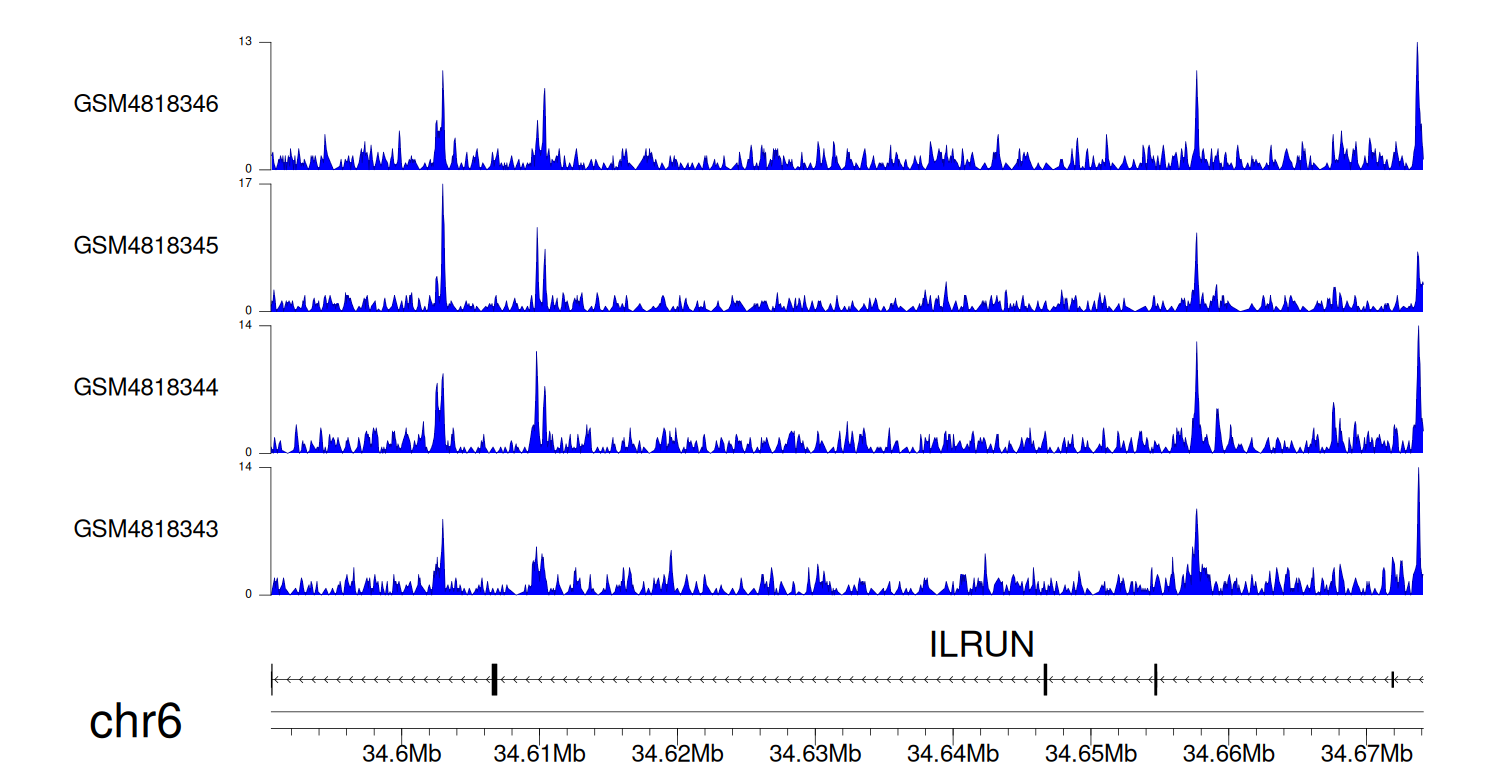Image resolution: width=1500 pixels, height=780 pixels.
Task: Click the ILRUN gene name
Action: click(x=981, y=645)
